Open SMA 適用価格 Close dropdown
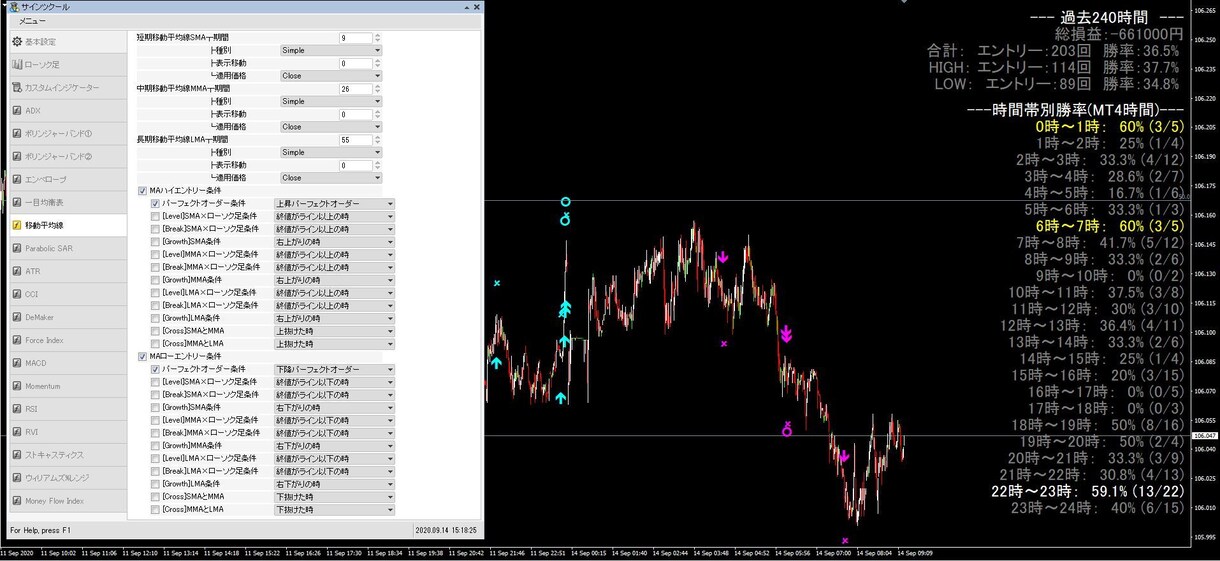Image resolution: width=1220 pixels, height=561 pixels. tap(330, 76)
